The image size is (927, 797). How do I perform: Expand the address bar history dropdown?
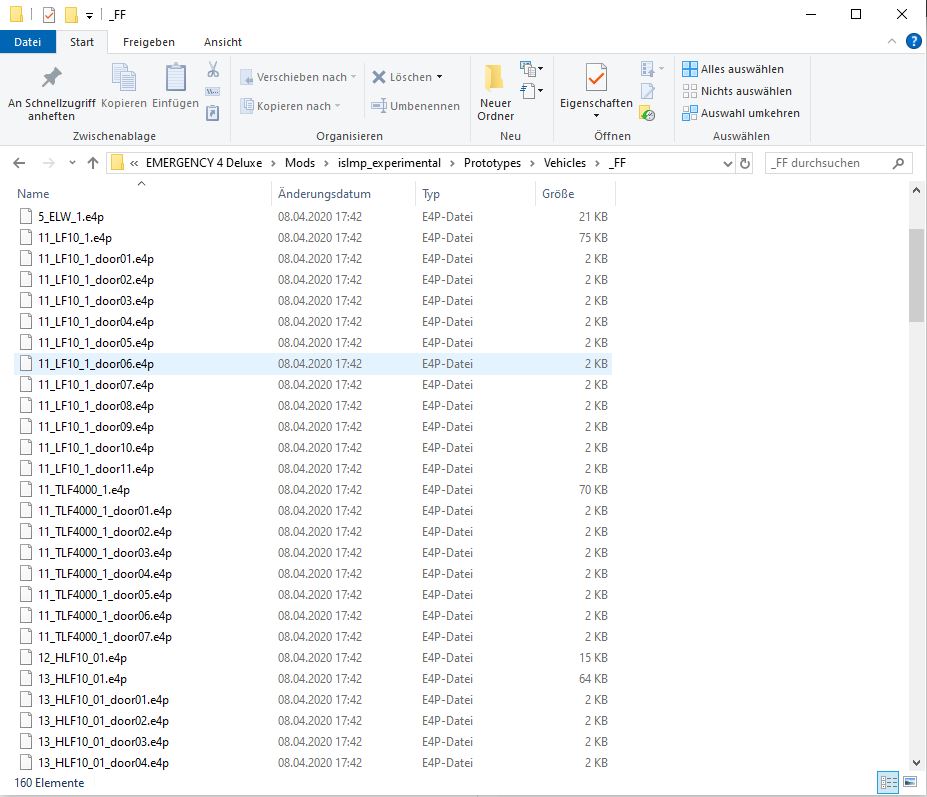[x=725, y=163]
